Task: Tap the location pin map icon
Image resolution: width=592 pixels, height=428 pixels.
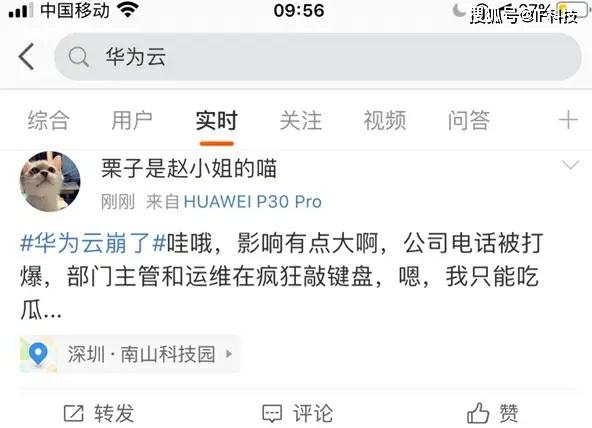Action: pos(39,354)
